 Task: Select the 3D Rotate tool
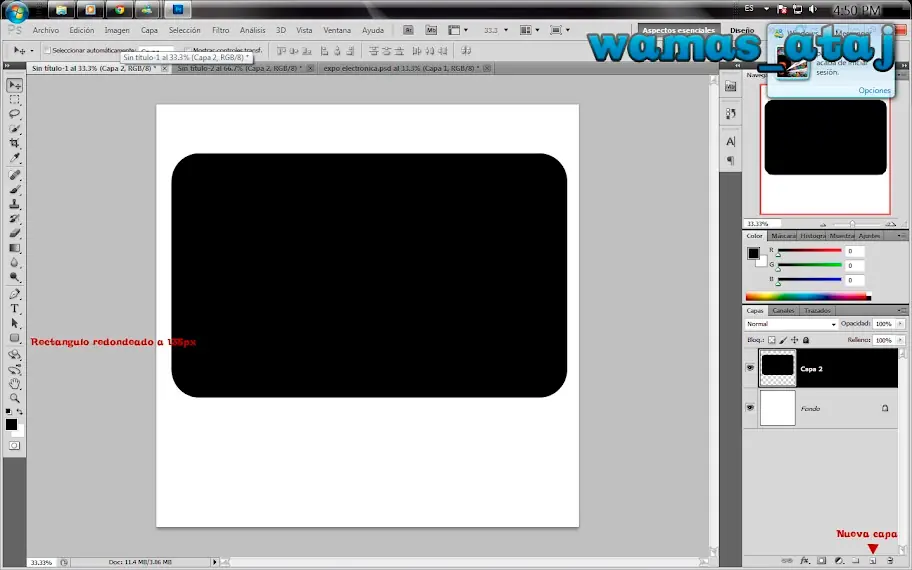(15, 355)
